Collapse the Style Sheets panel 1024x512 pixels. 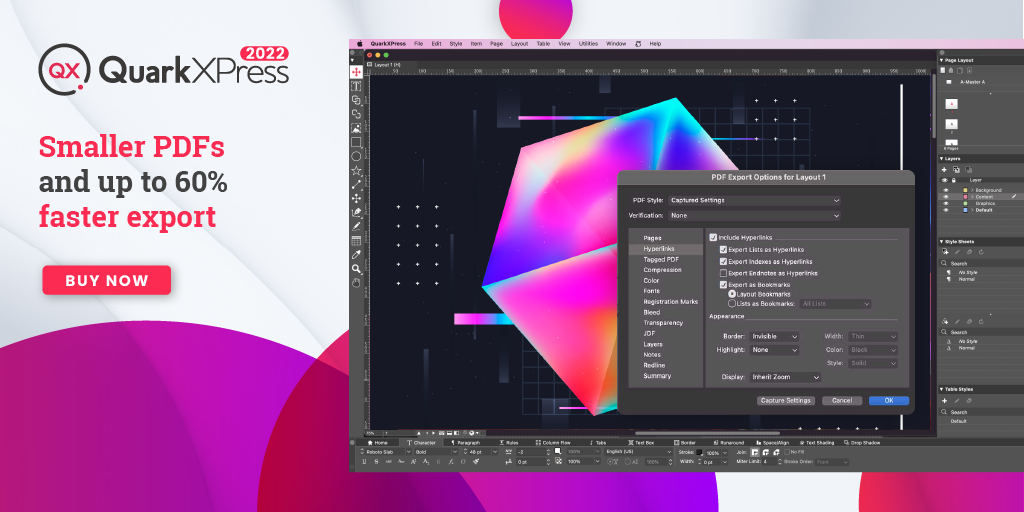coord(941,242)
